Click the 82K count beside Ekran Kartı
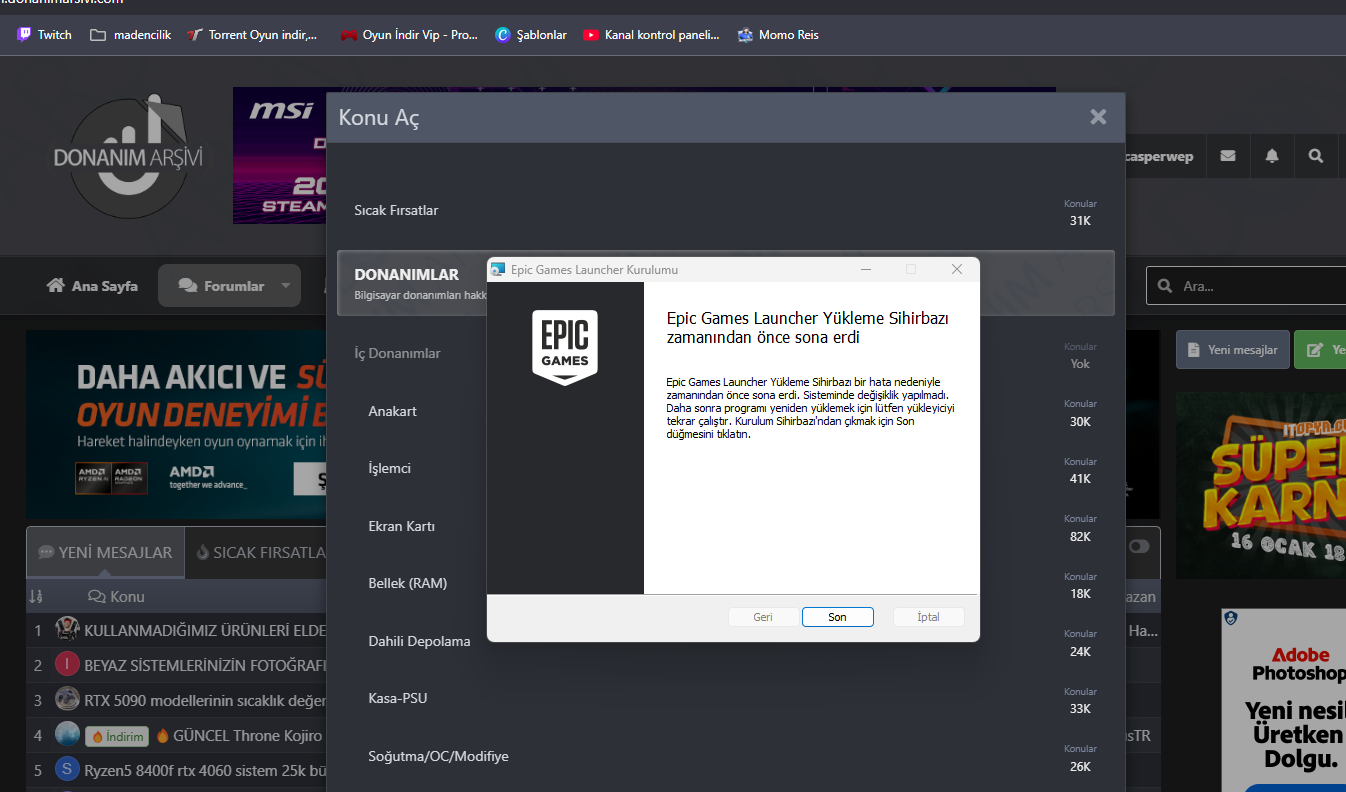 (1080, 537)
